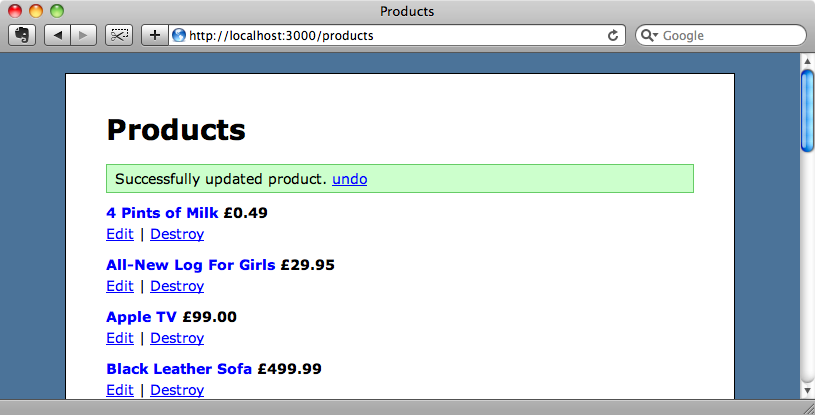
Task: Destroy the 4 Pints of Milk product
Action: click(x=177, y=234)
